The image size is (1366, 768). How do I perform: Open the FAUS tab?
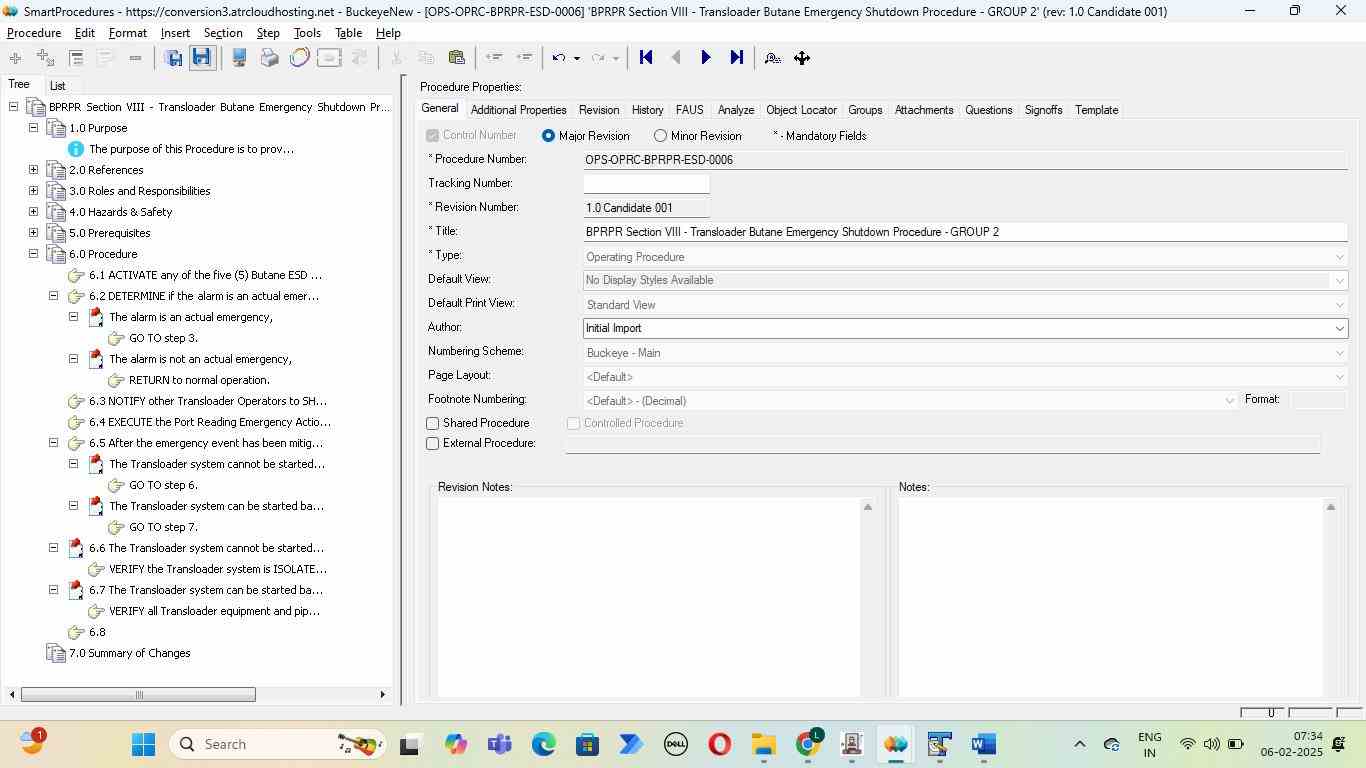tap(689, 110)
